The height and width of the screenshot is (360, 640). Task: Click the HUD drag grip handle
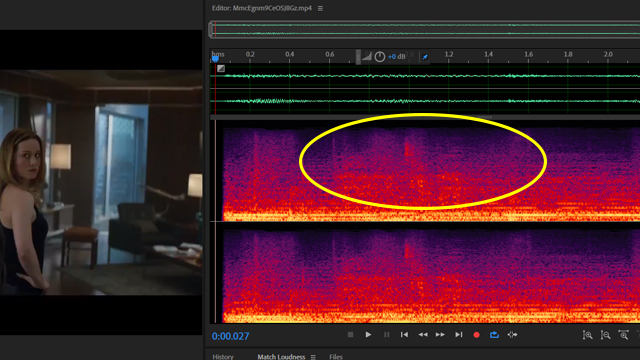pyautogui.click(x=358, y=57)
